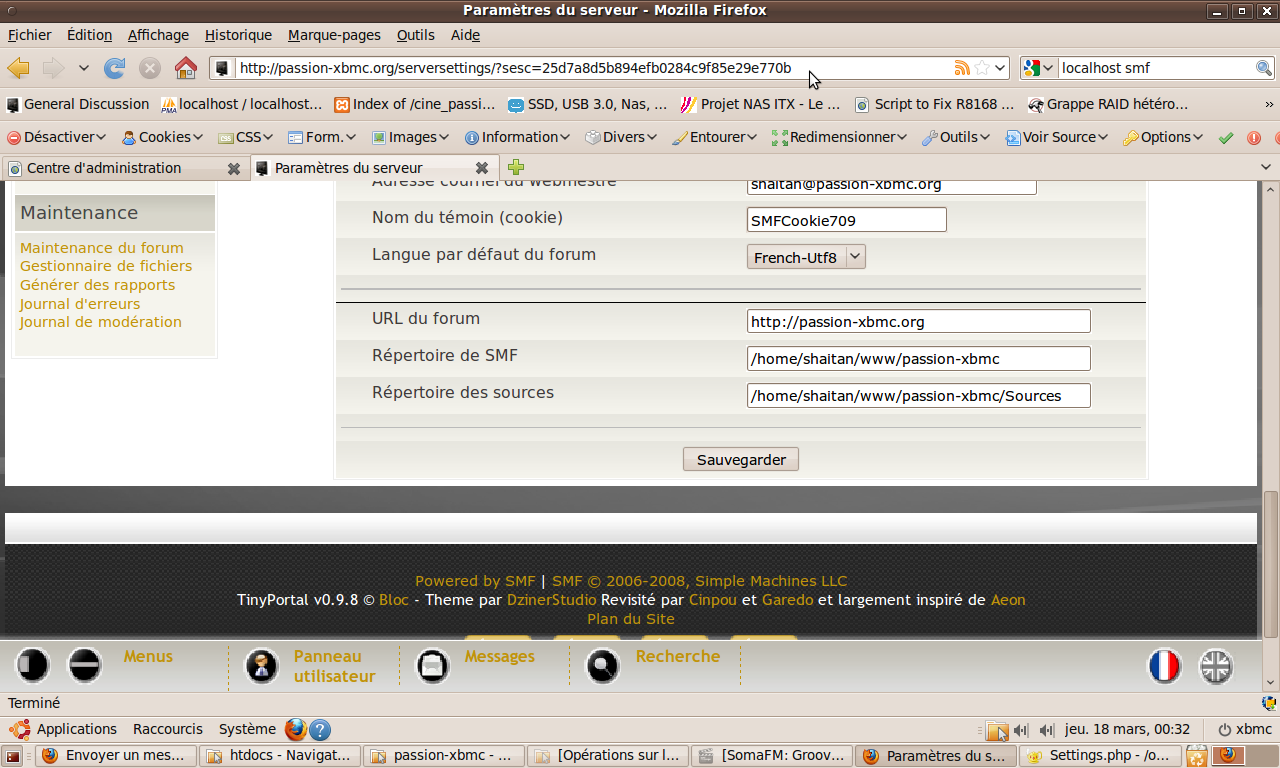
Task: Close the Centre d'administration tab
Action: tap(234, 168)
